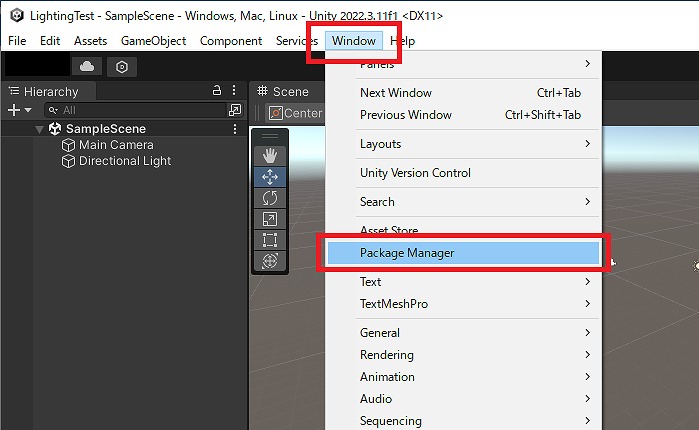Open the Hierarchy scene search window icon
This screenshot has width=699, height=430.
(x=235, y=110)
